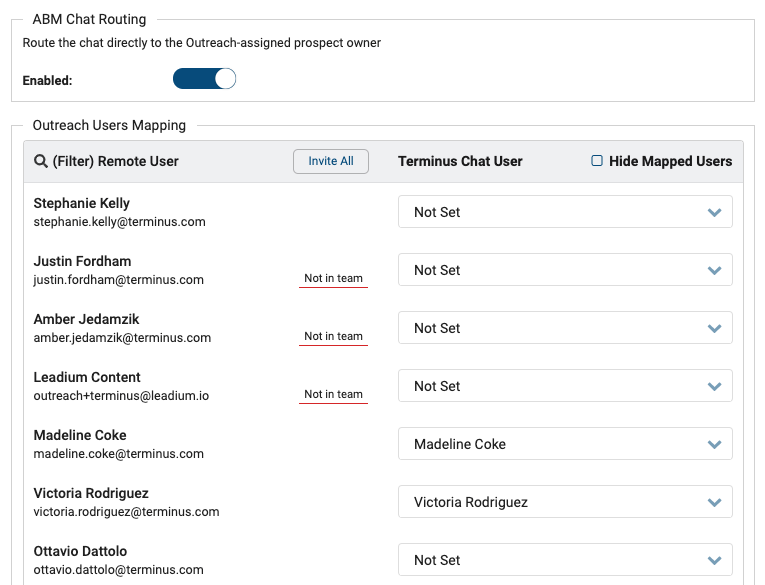The image size is (765, 585).
Task: Click the routing description about prospect owner
Action: point(201,43)
